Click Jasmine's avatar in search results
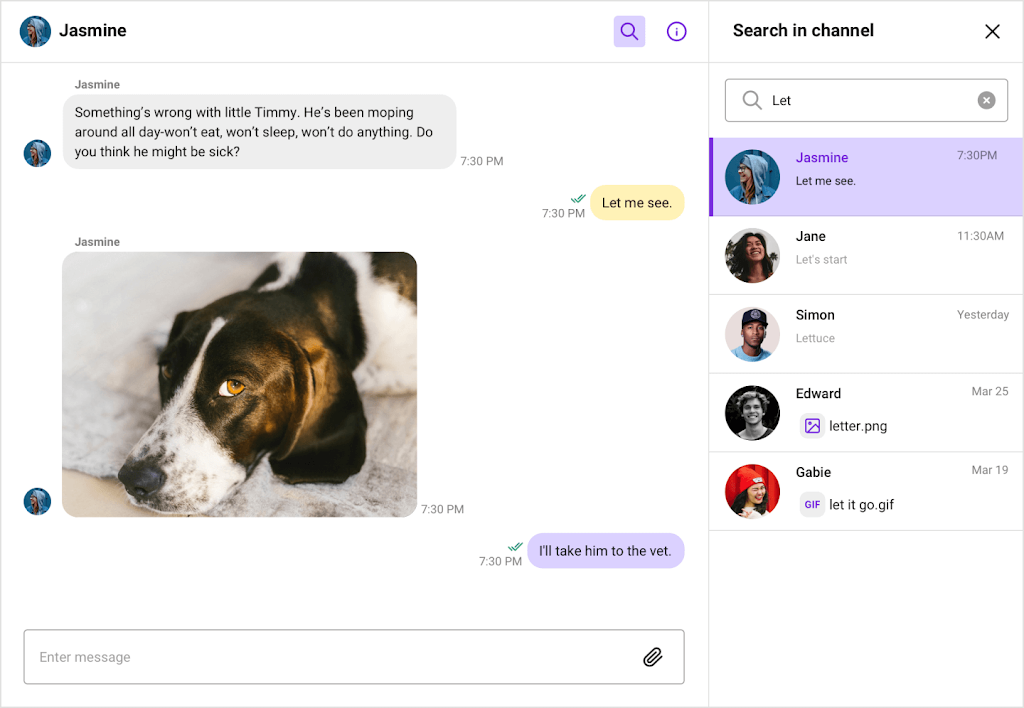1024x708 pixels. click(752, 177)
